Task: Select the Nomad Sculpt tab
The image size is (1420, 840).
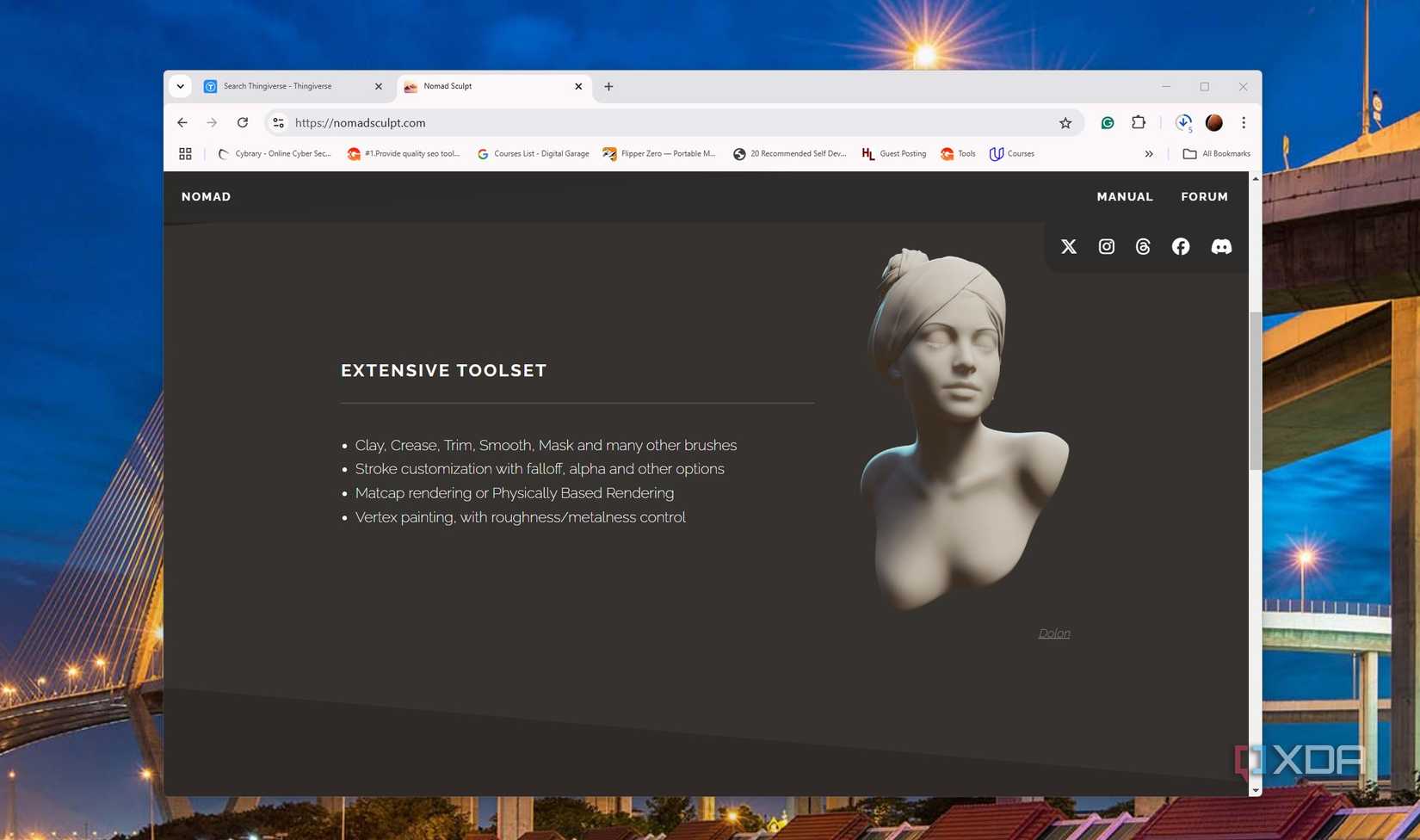Action: pyautogui.click(x=495, y=86)
